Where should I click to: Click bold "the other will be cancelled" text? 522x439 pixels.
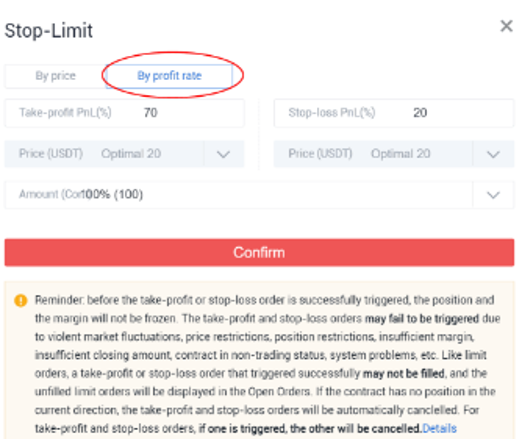coord(355,428)
